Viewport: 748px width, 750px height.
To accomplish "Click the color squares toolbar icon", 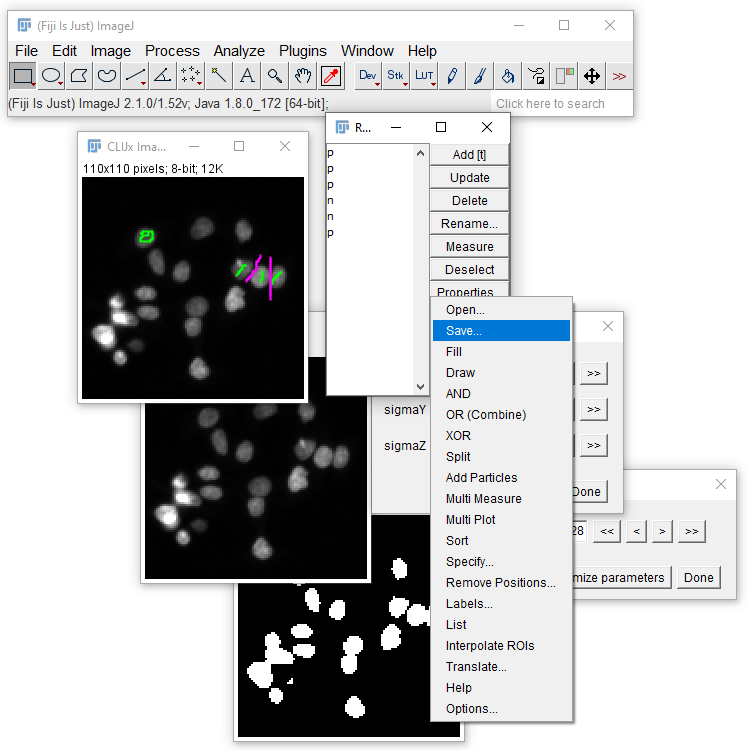I will 564,76.
